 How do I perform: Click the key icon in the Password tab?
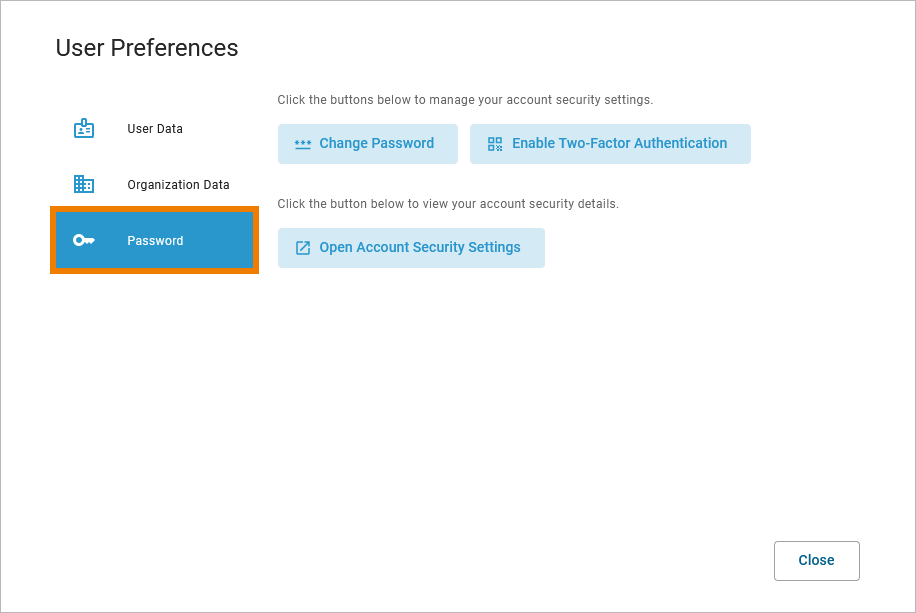pyautogui.click(x=84, y=241)
